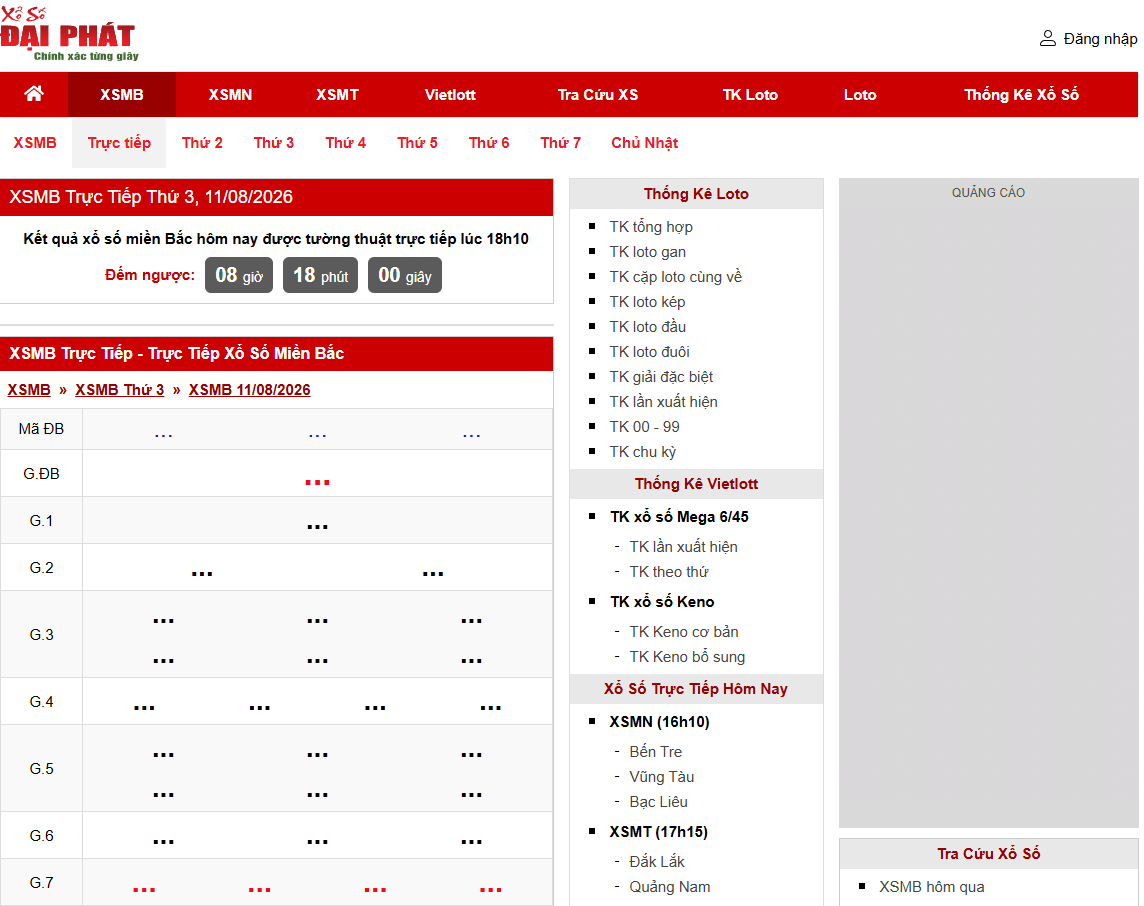
Task: Open TK chu kỳ link
Action: pos(643,452)
